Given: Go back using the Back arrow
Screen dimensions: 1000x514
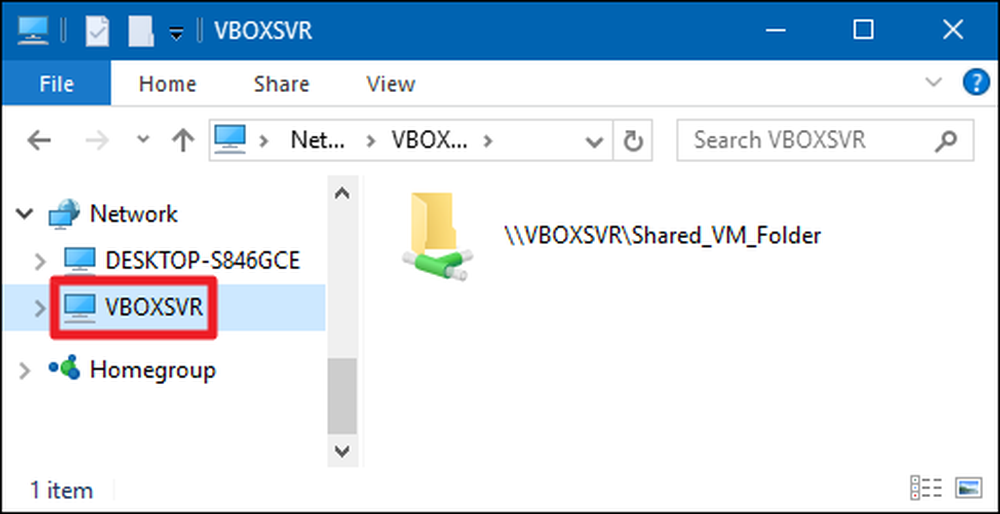Looking at the screenshot, I should click(x=39, y=140).
